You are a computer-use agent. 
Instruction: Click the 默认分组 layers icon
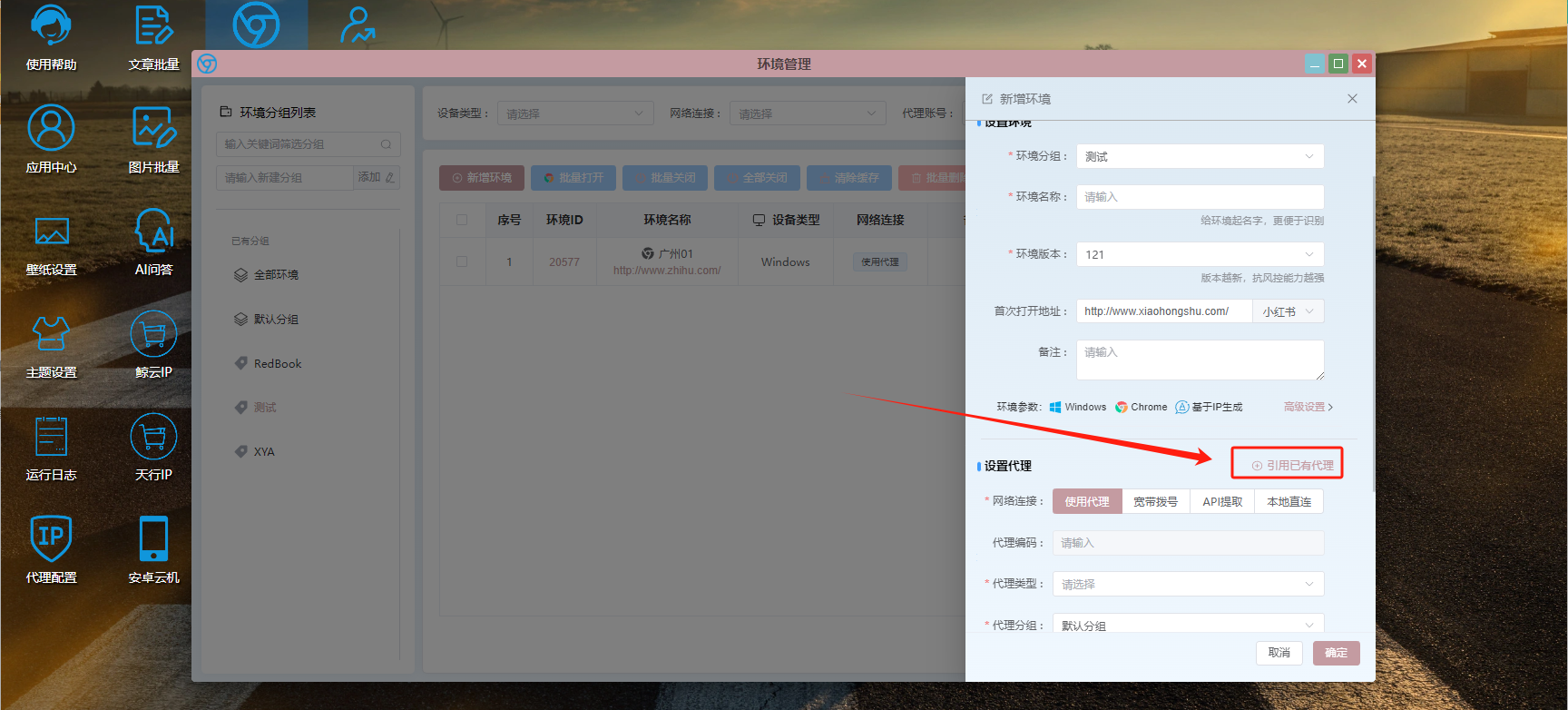click(x=240, y=319)
